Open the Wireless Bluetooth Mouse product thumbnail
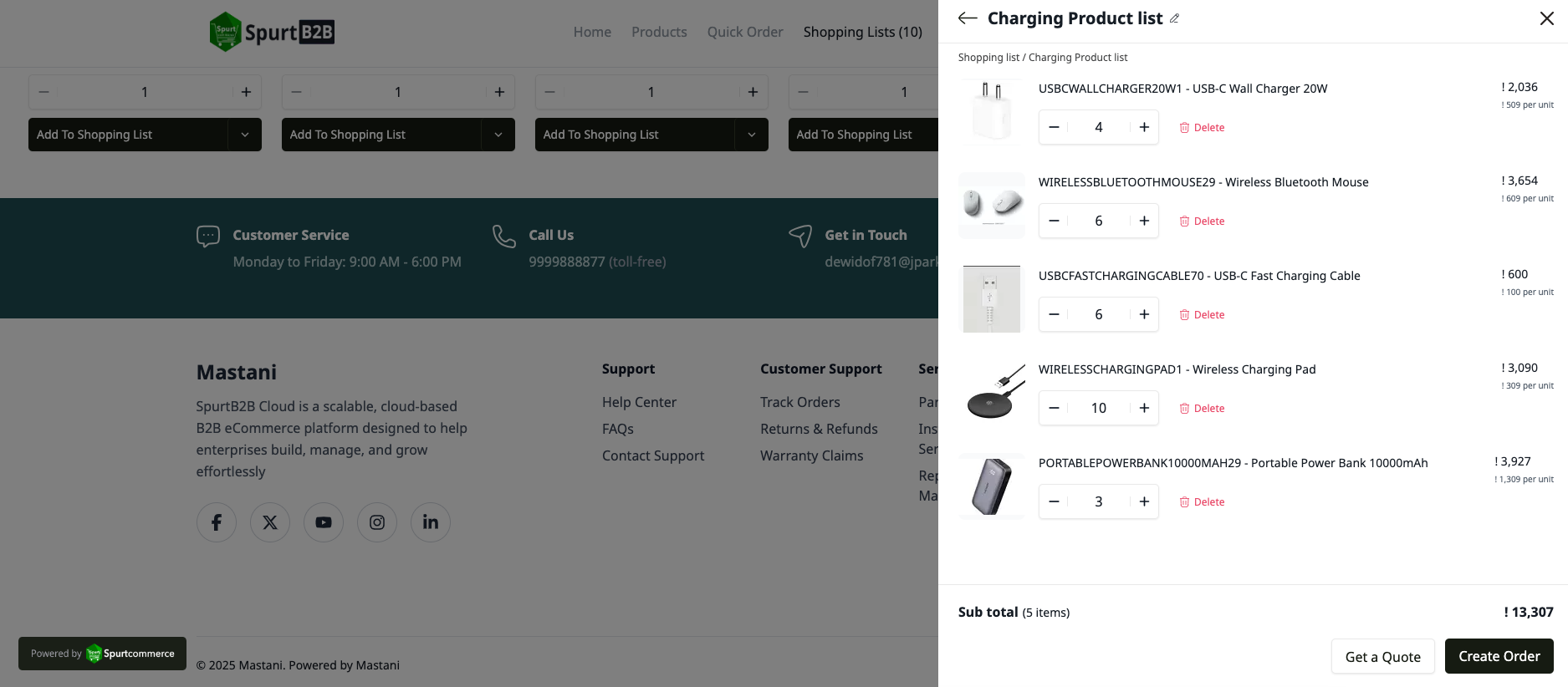 click(x=992, y=206)
